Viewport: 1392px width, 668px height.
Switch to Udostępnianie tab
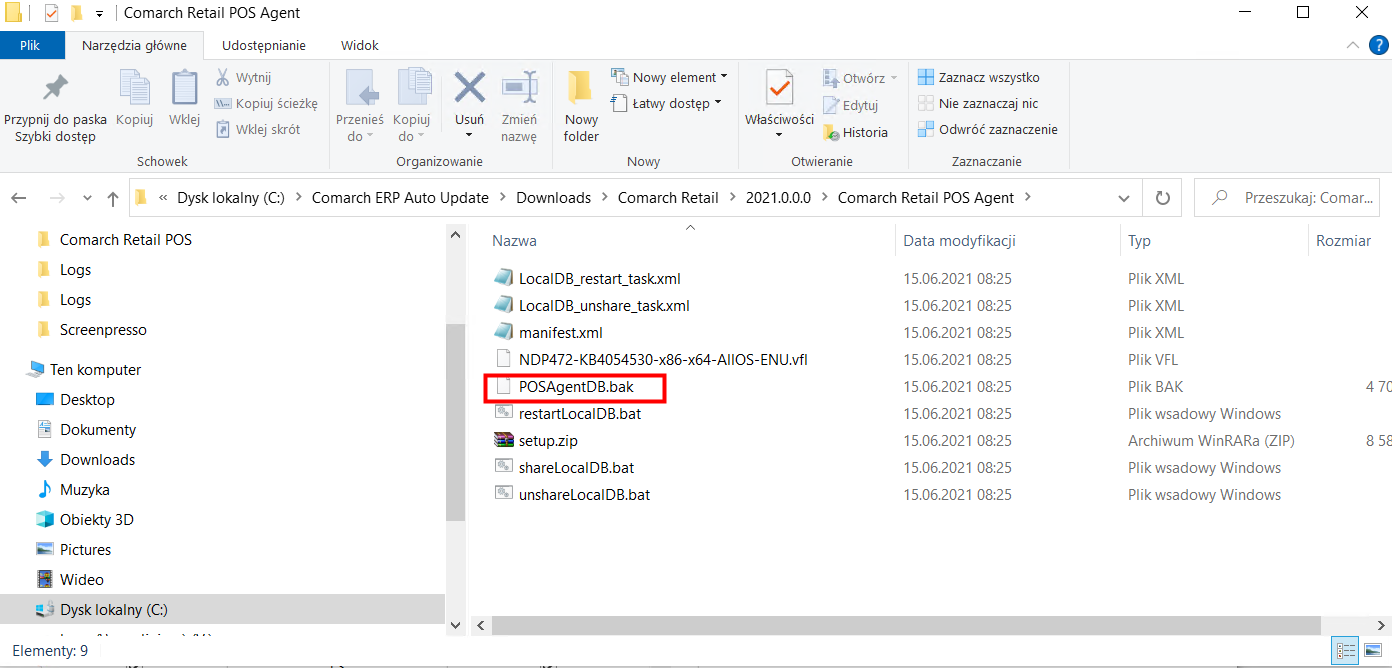pos(264,45)
